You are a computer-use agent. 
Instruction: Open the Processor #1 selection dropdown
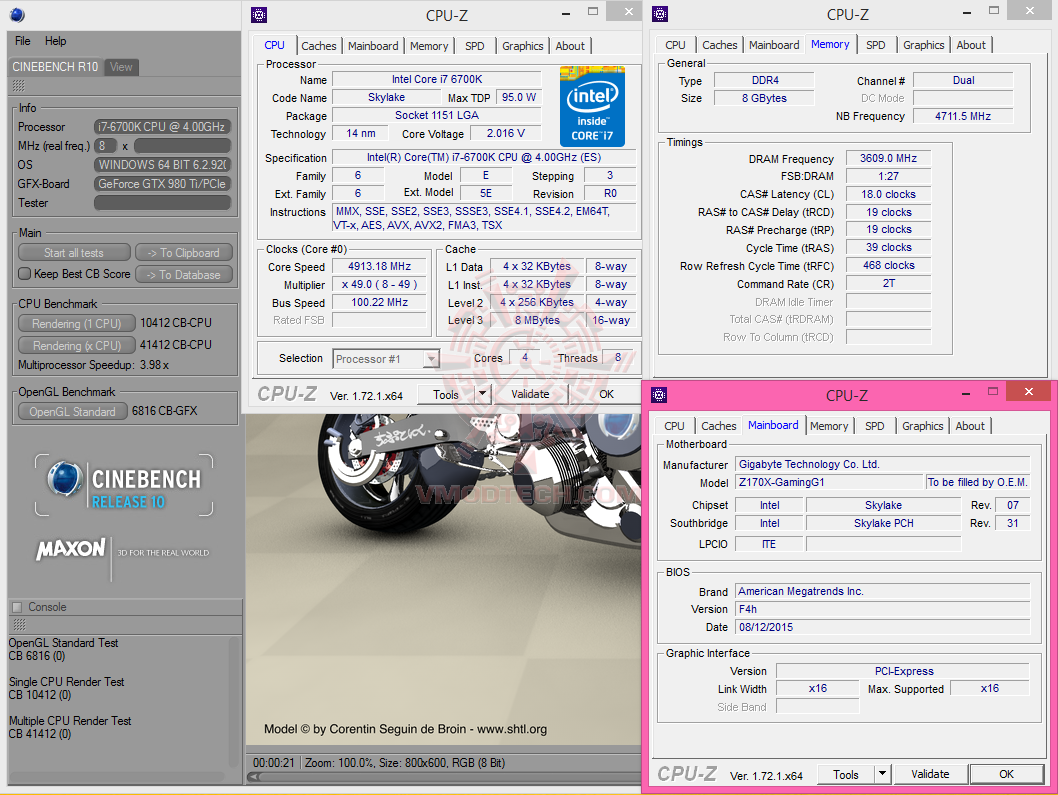tap(431, 359)
